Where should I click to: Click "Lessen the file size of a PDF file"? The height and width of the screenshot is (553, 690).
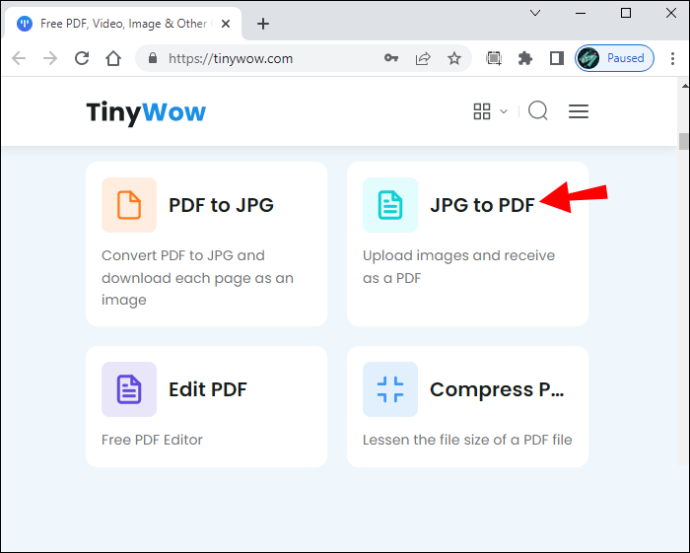click(x=467, y=439)
